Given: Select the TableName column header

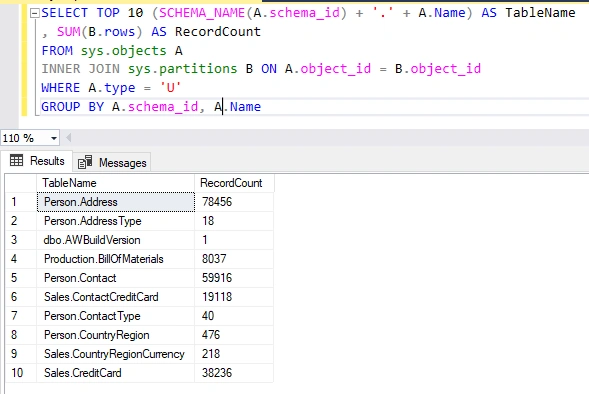Looking at the screenshot, I should point(116,183).
